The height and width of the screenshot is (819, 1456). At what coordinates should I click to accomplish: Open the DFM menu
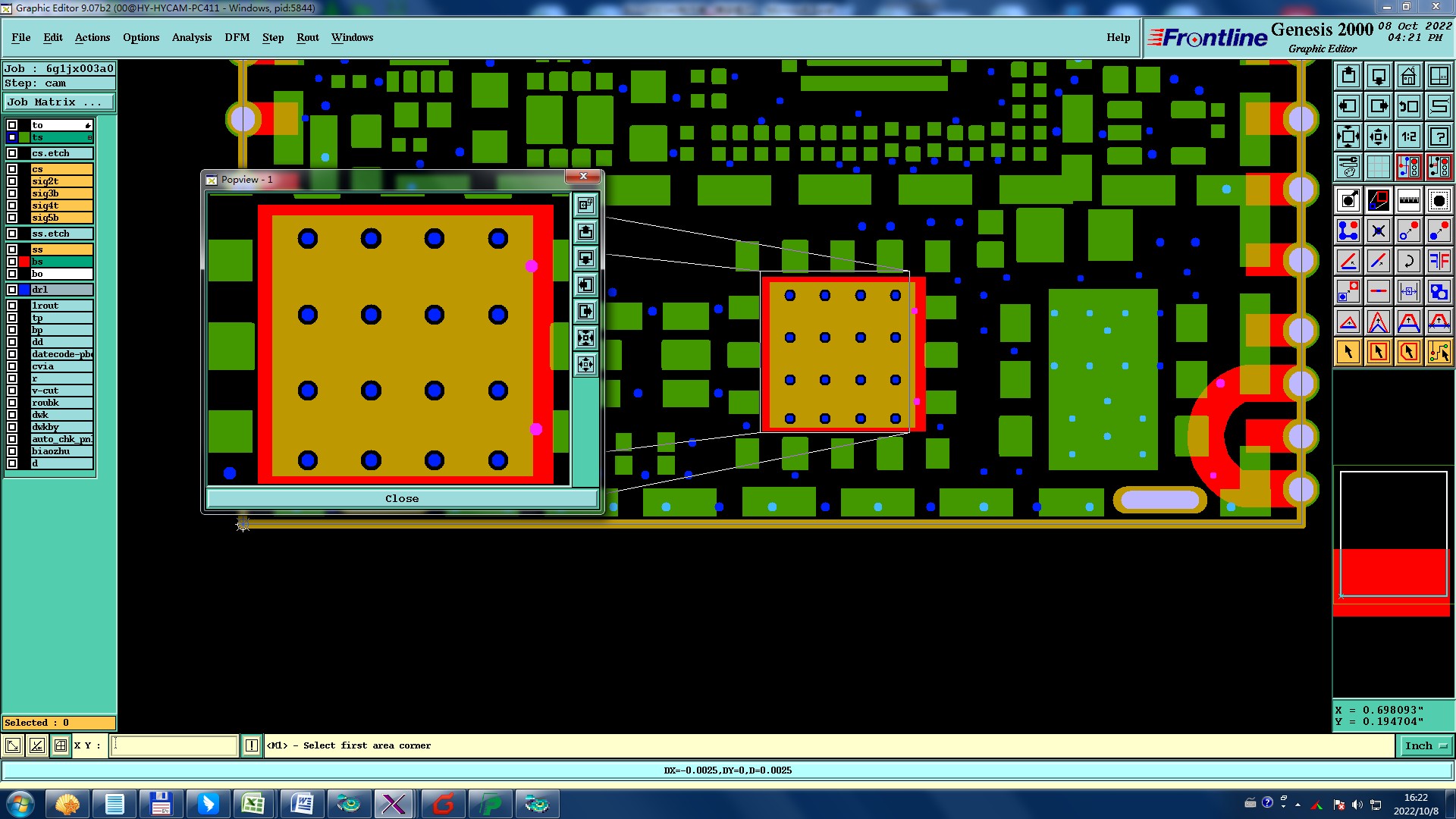[x=237, y=37]
